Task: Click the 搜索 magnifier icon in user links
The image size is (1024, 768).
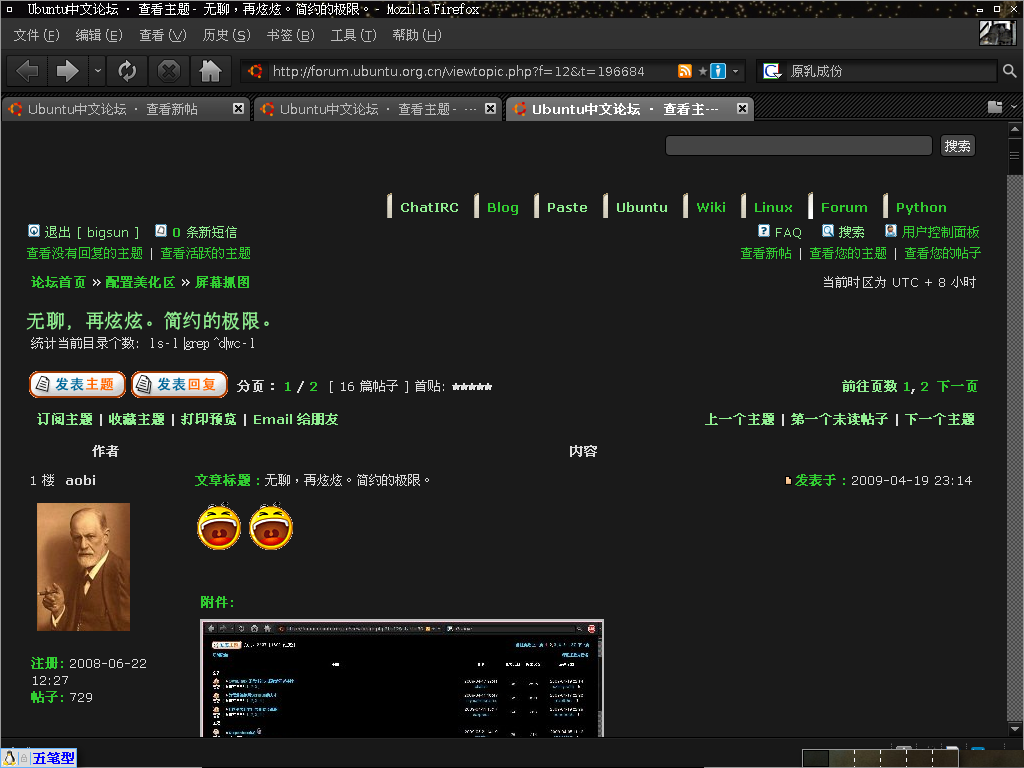Action: pyautogui.click(x=828, y=231)
